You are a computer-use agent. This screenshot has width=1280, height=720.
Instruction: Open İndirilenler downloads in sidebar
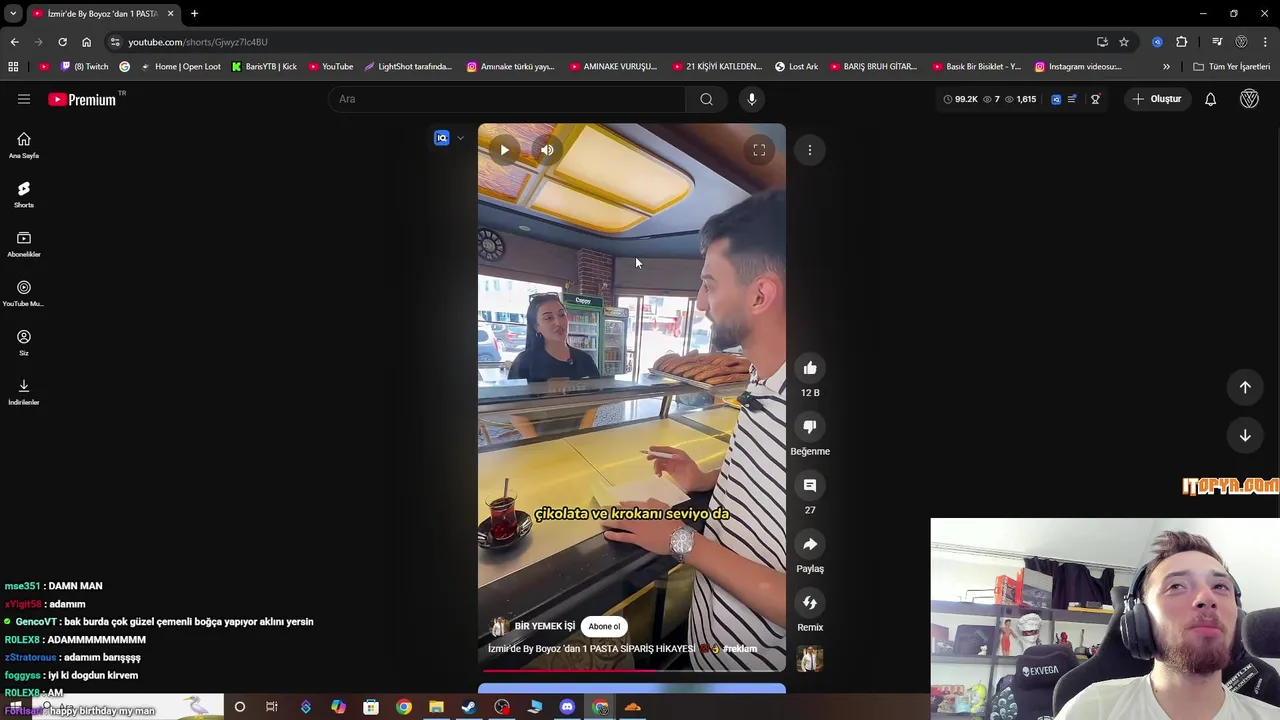(x=24, y=393)
